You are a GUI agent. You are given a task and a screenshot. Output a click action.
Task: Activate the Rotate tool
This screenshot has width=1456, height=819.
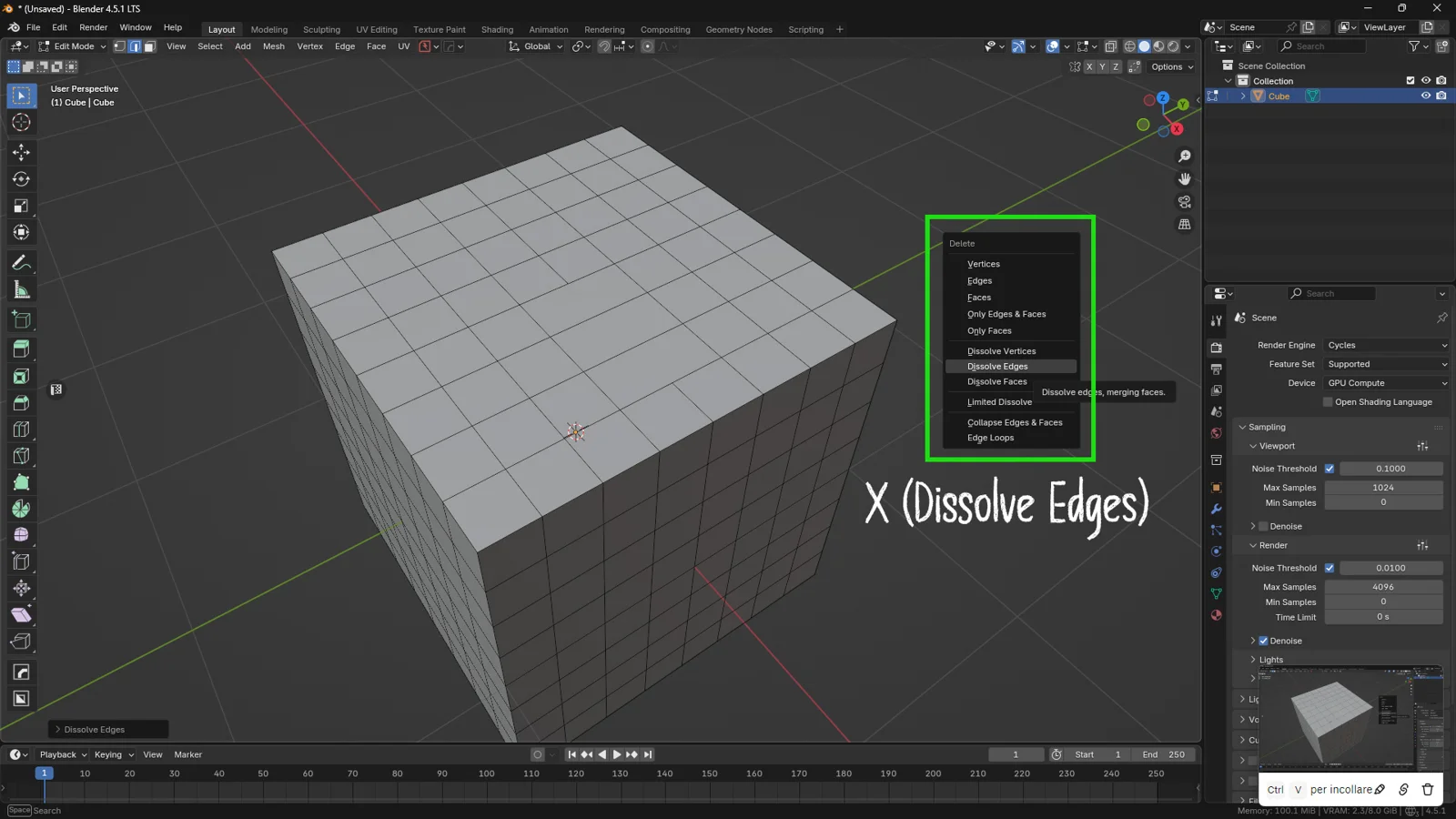tap(21, 179)
